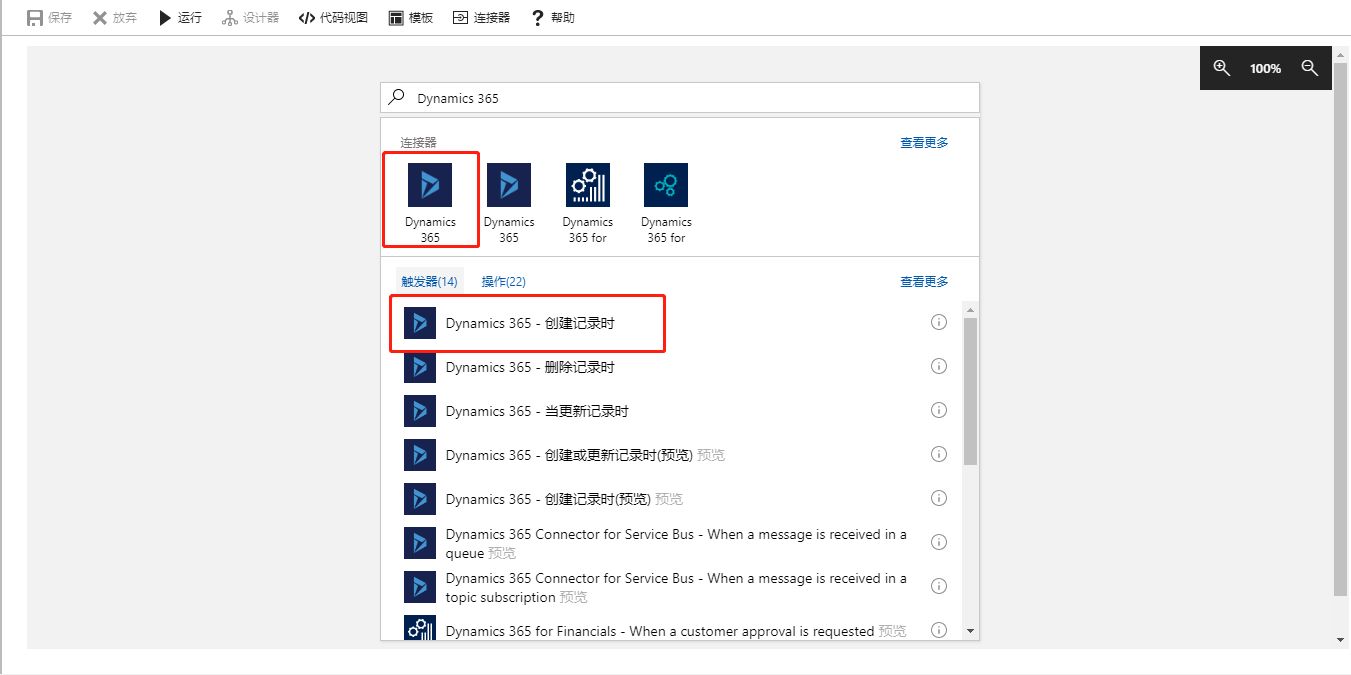Click icon of 删除记录时 trigger row
Screen dimensions: 1351x675
pos(420,367)
